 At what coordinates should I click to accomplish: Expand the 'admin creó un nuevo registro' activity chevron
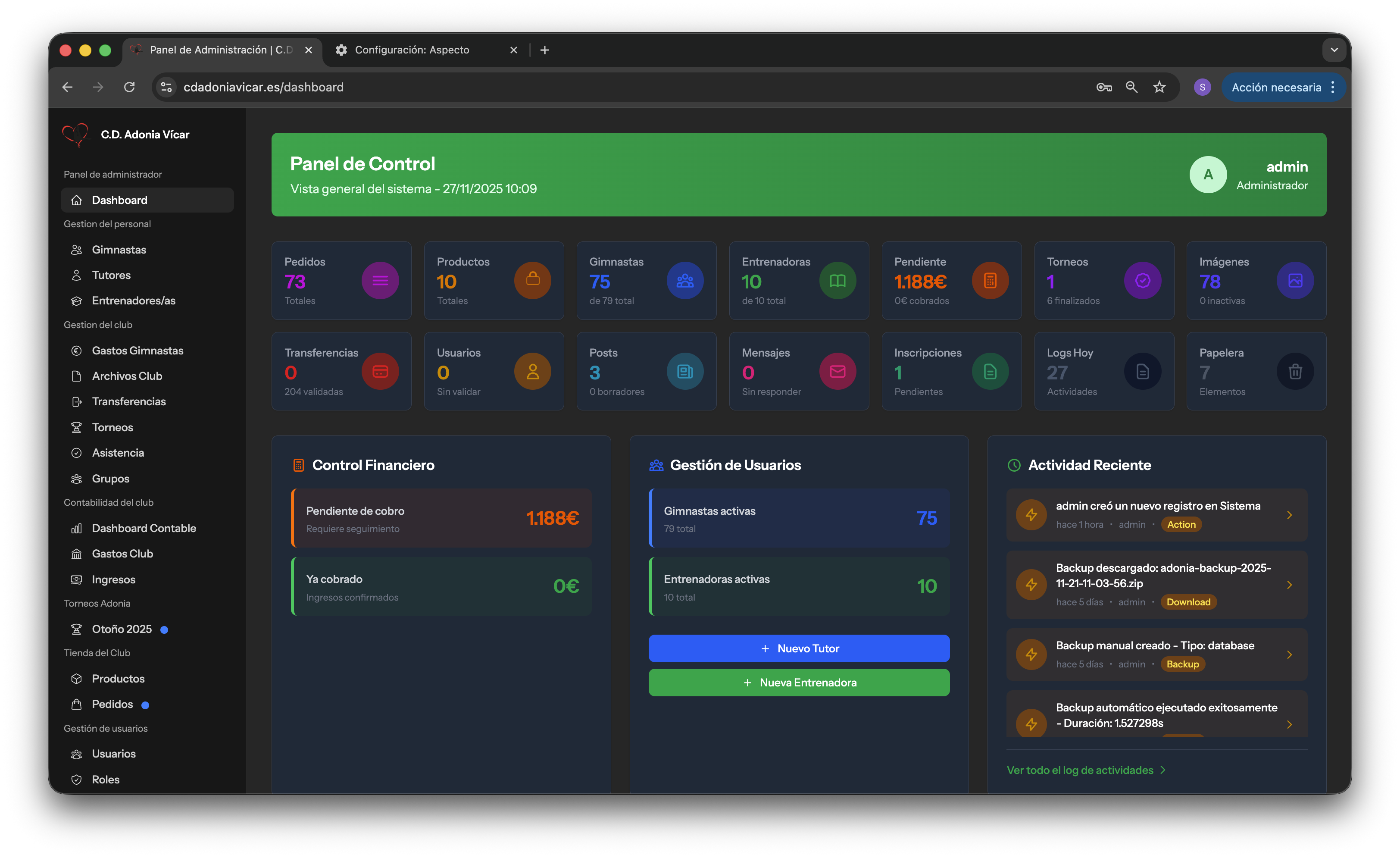point(1289,515)
